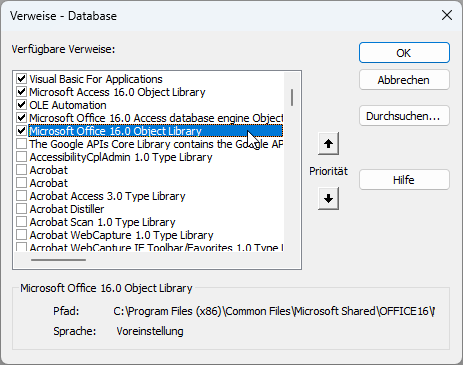463x365 pixels.
Task: Select Acrobat Access 3.0 Type Library row text
Action: tap(107, 196)
